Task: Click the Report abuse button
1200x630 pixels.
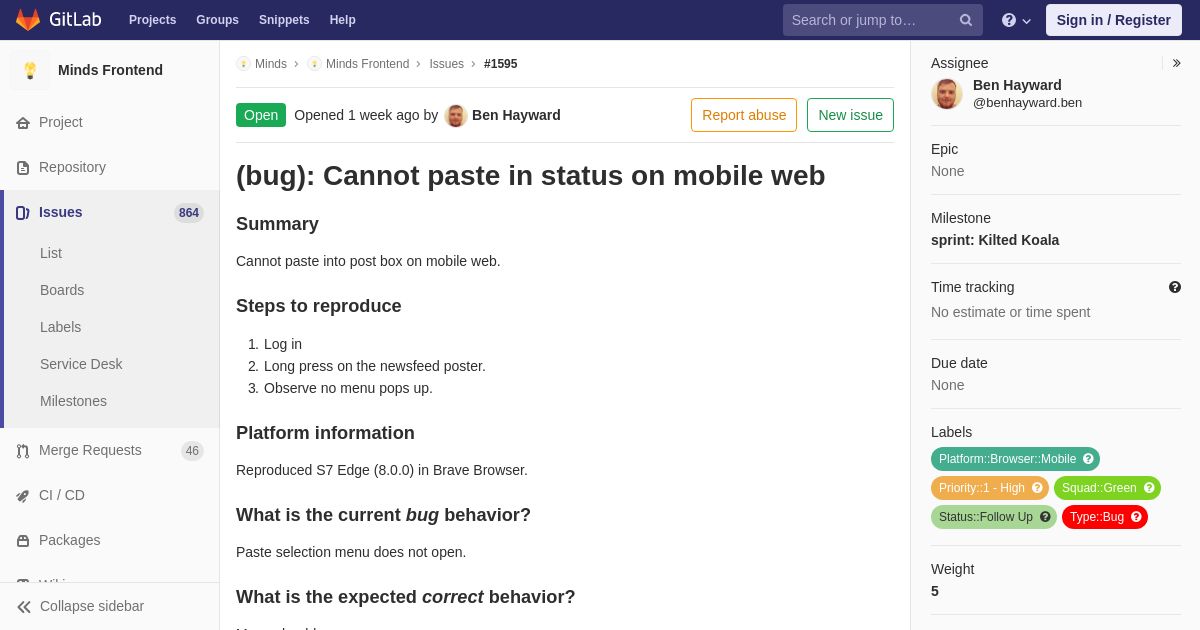Action: click(744, 115)
